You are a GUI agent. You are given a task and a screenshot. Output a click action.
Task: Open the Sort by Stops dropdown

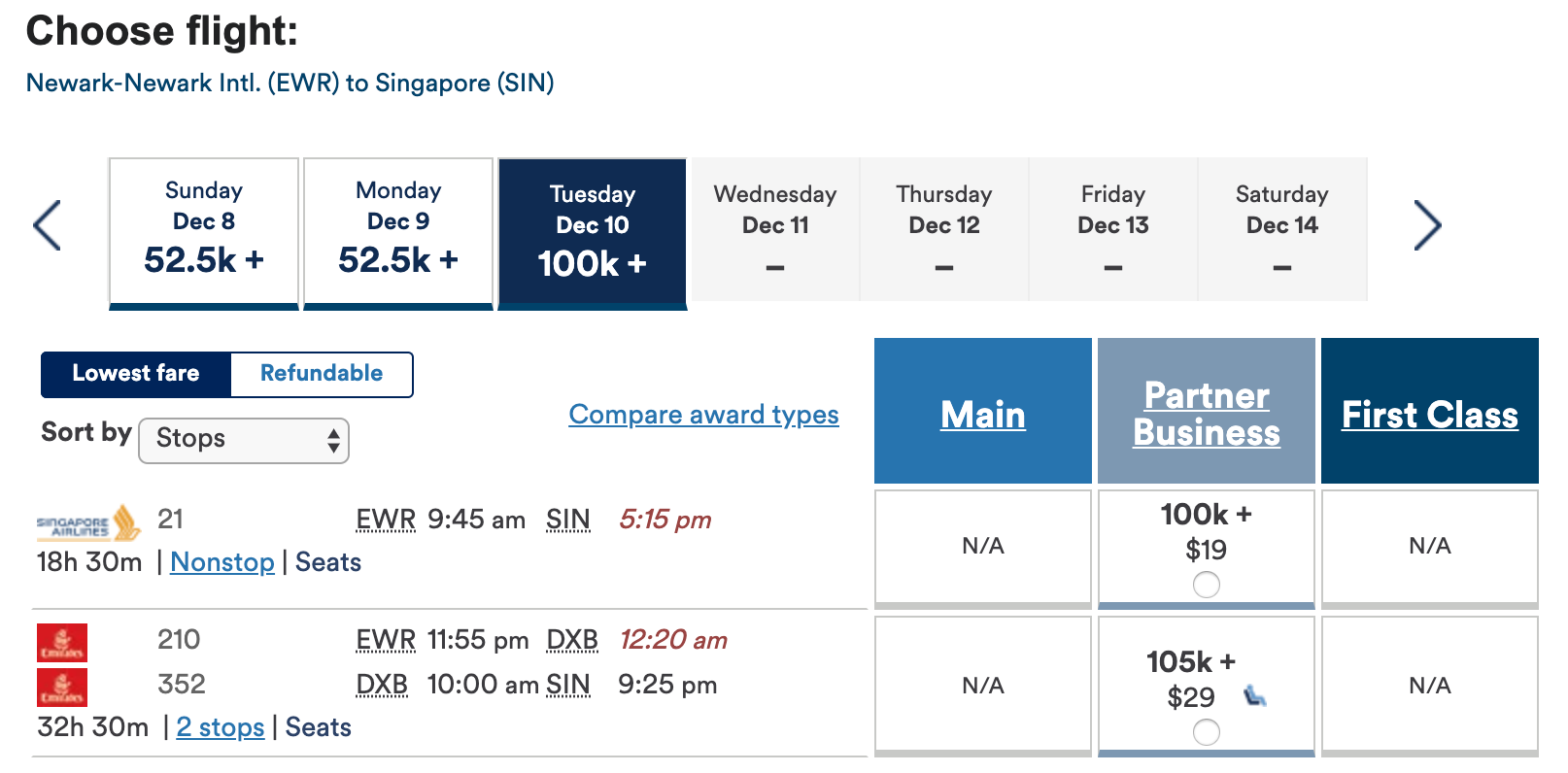(x=244, y=441)
